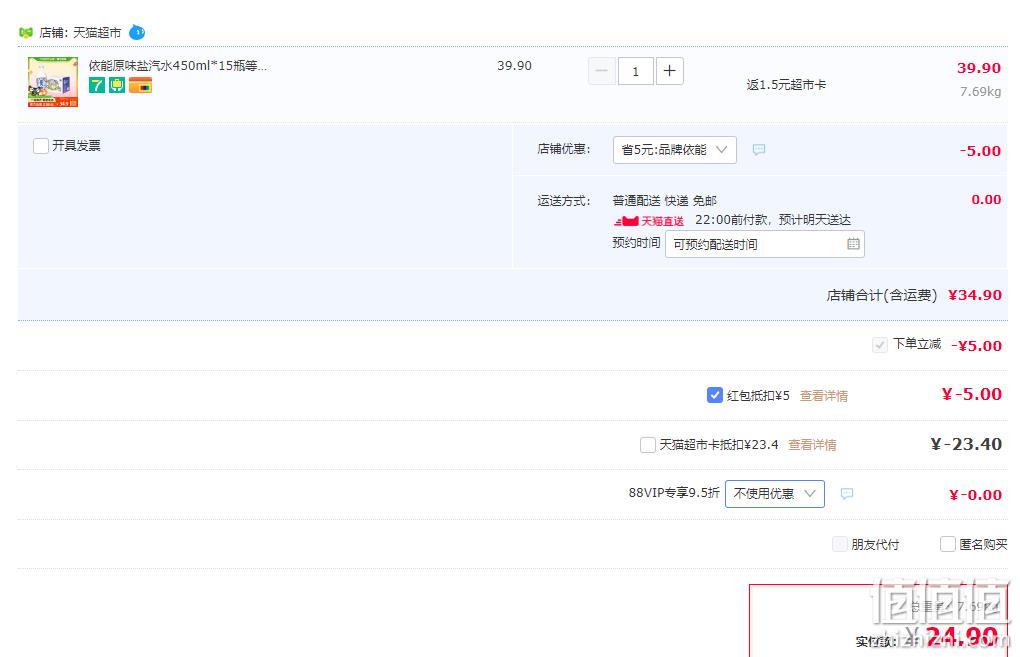The height and width of the screenshot is (657, 1020).
Task: Click the weight text 7.69kg
Action: pyautogui.click(x=980, y=92)
